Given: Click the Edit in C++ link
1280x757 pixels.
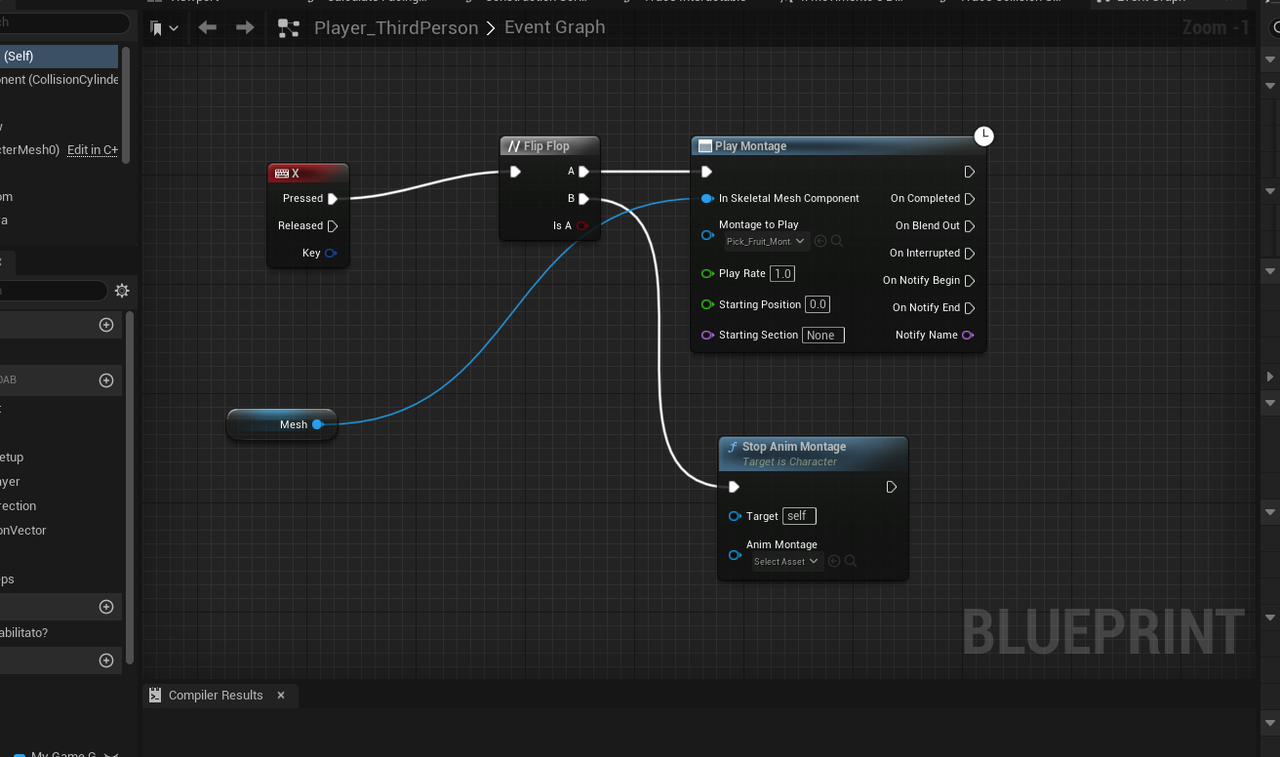Looking at the screenshot, I should [92, 149].
